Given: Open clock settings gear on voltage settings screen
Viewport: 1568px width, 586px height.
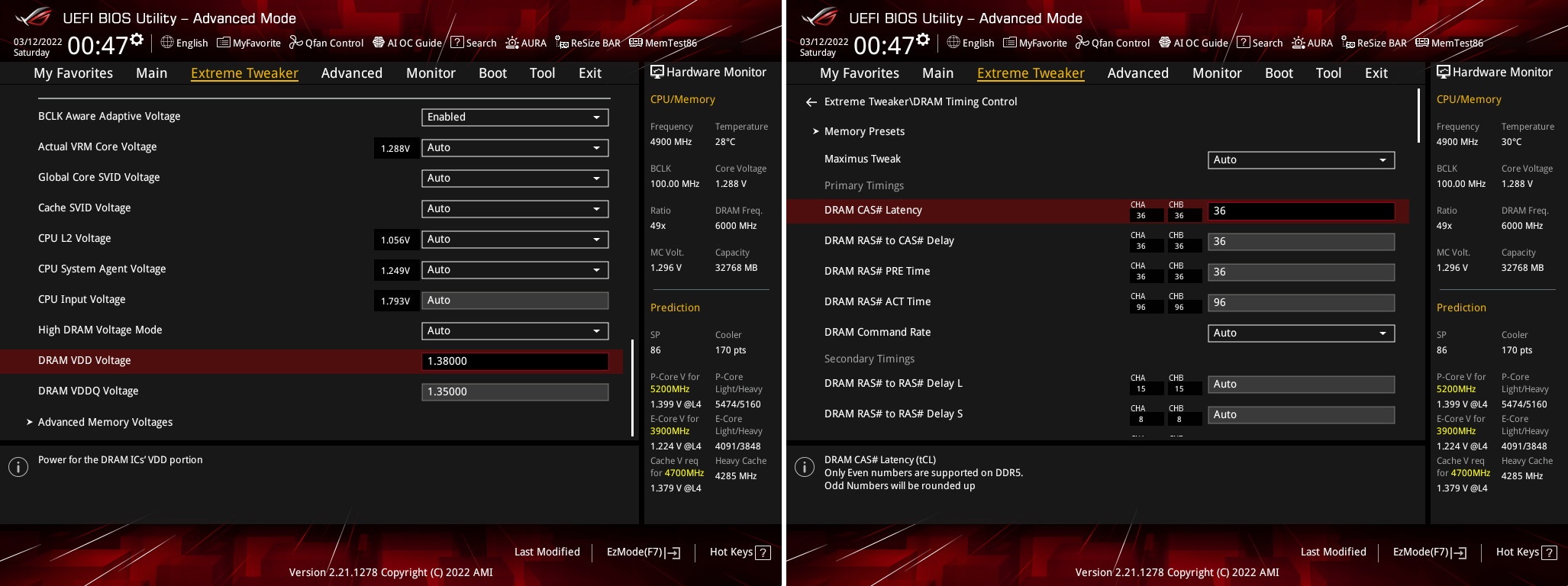Looking at the screenshot, I should (137, 39).
